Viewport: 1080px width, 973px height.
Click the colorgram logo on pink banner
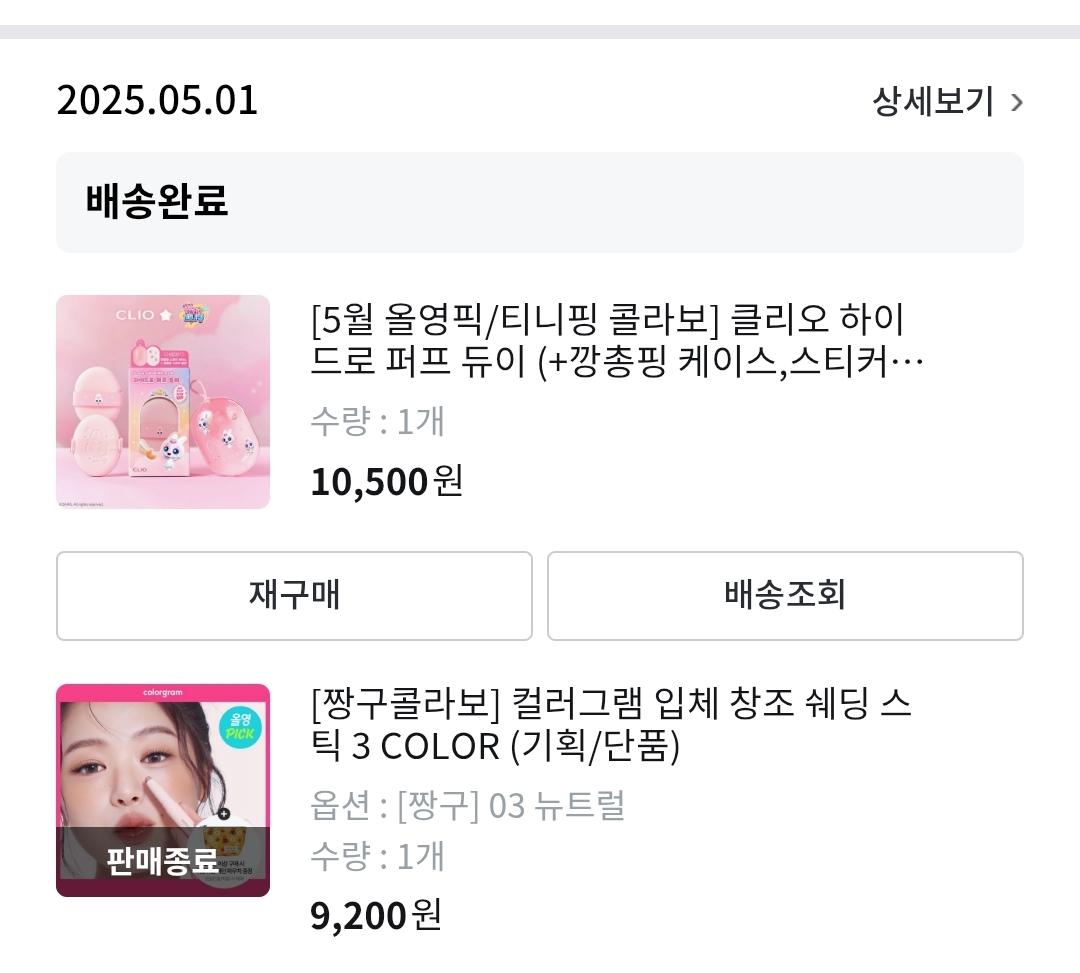pyautogui.click(x=163, y=692)
